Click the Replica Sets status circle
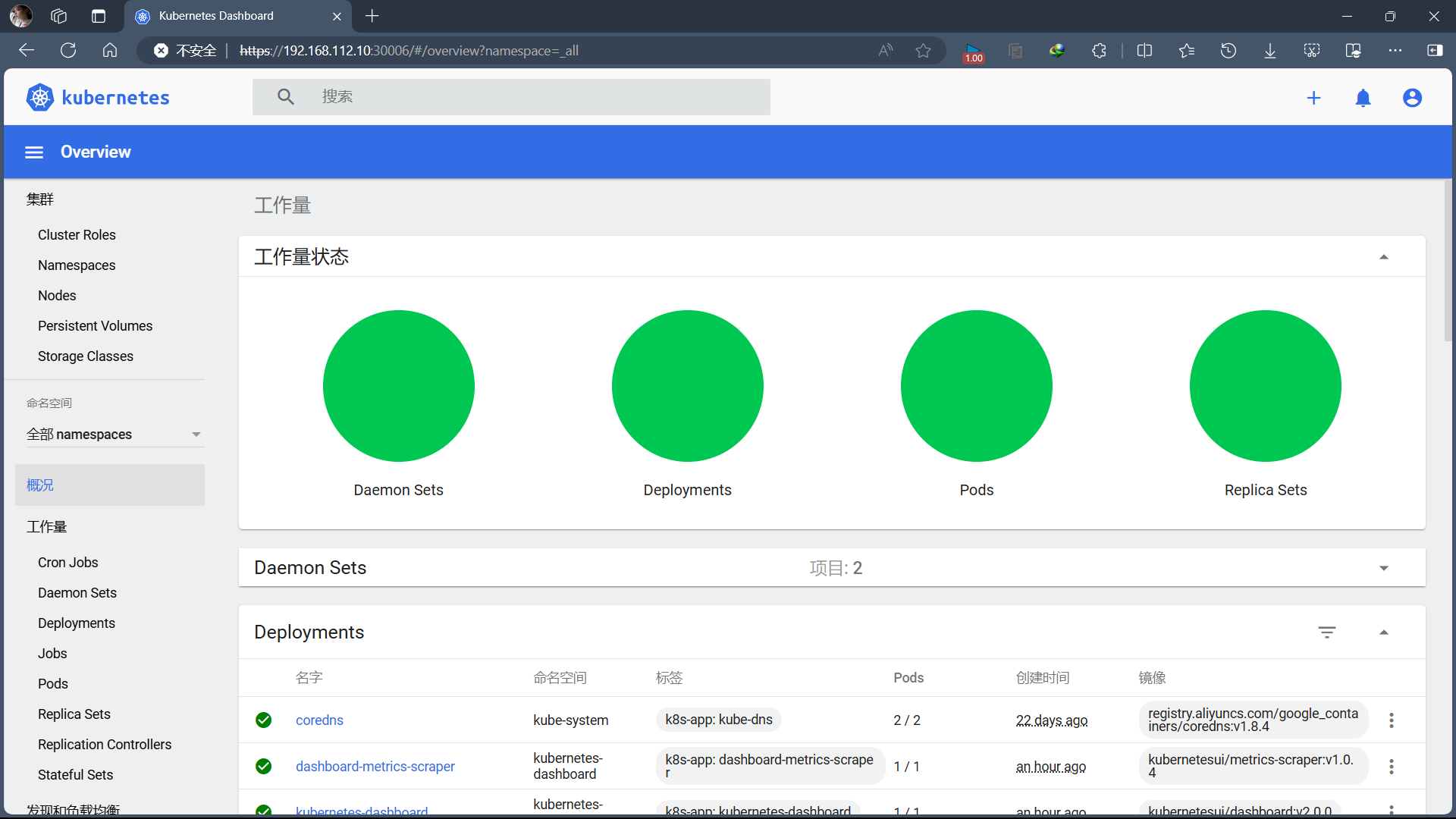 (x=1265, y=386)
